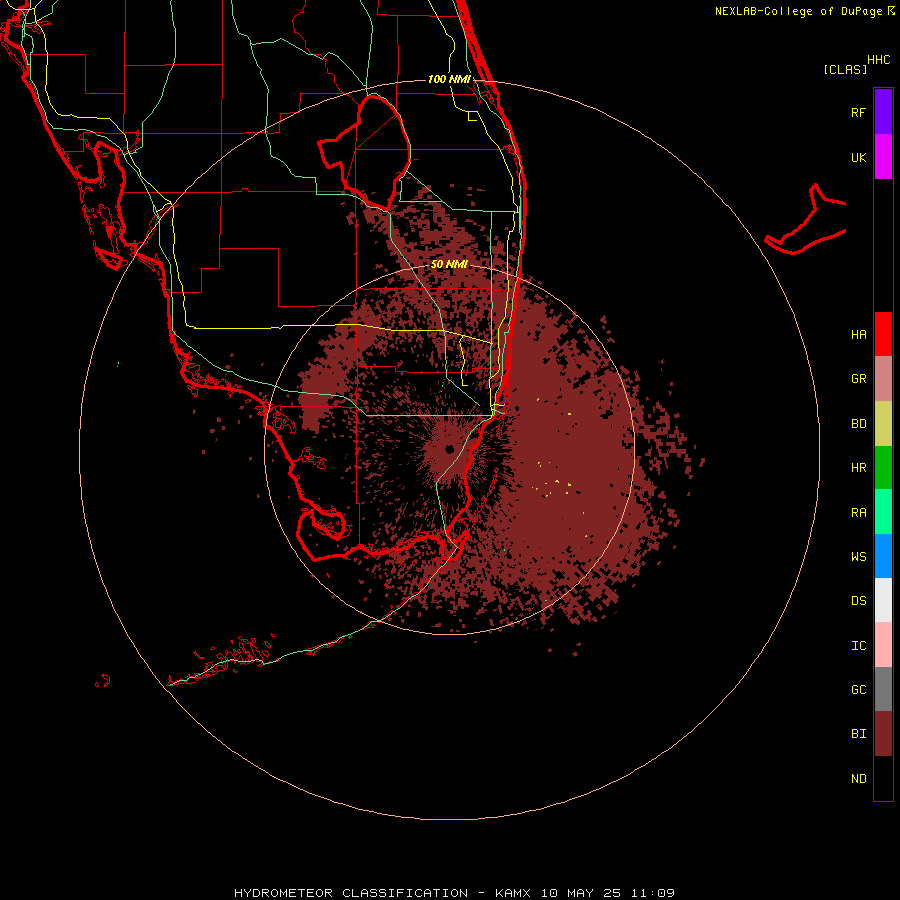The image size is (900, 900).
Task: Click the RA legend label
Action: click(x=858, y=513)
